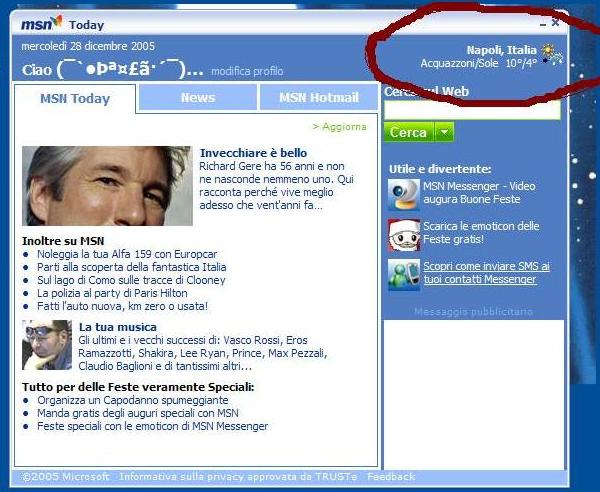
Task: Click the Messenger SMS phone icon
Action: [404, 274]
